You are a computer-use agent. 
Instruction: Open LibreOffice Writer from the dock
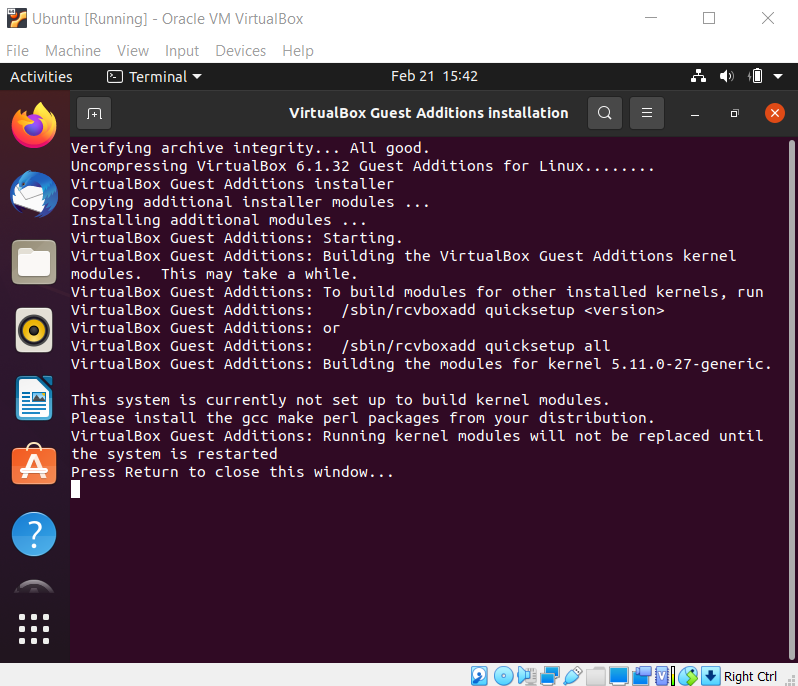(x=34, y=398)
